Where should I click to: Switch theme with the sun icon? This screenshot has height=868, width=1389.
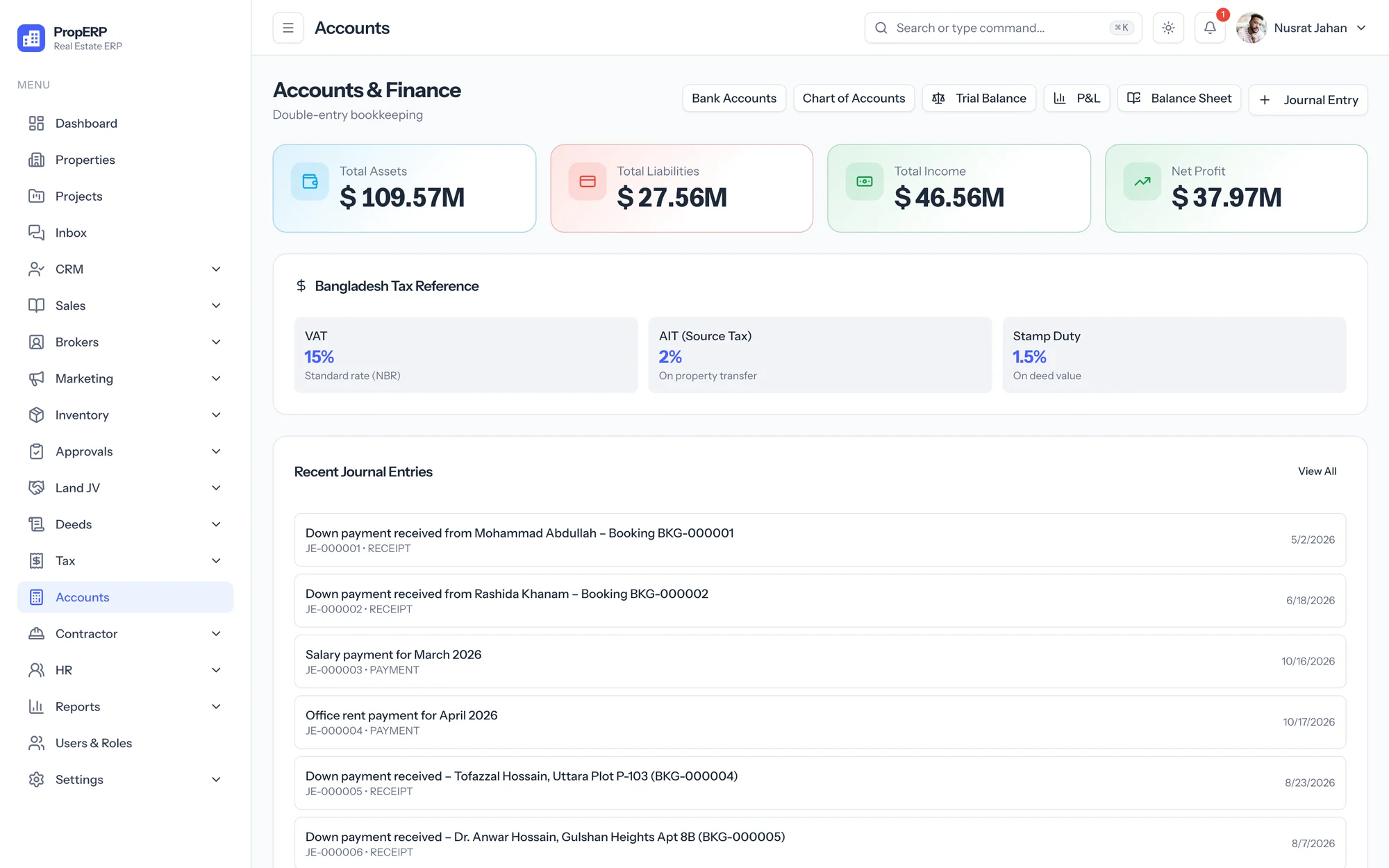coord(1168,28)
